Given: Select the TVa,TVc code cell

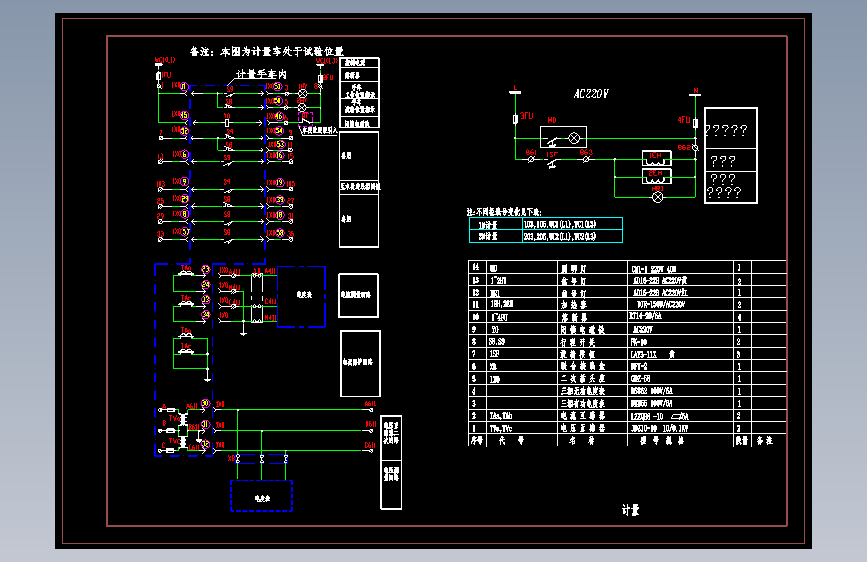Looking at the screenshot, I should (521, 428).
